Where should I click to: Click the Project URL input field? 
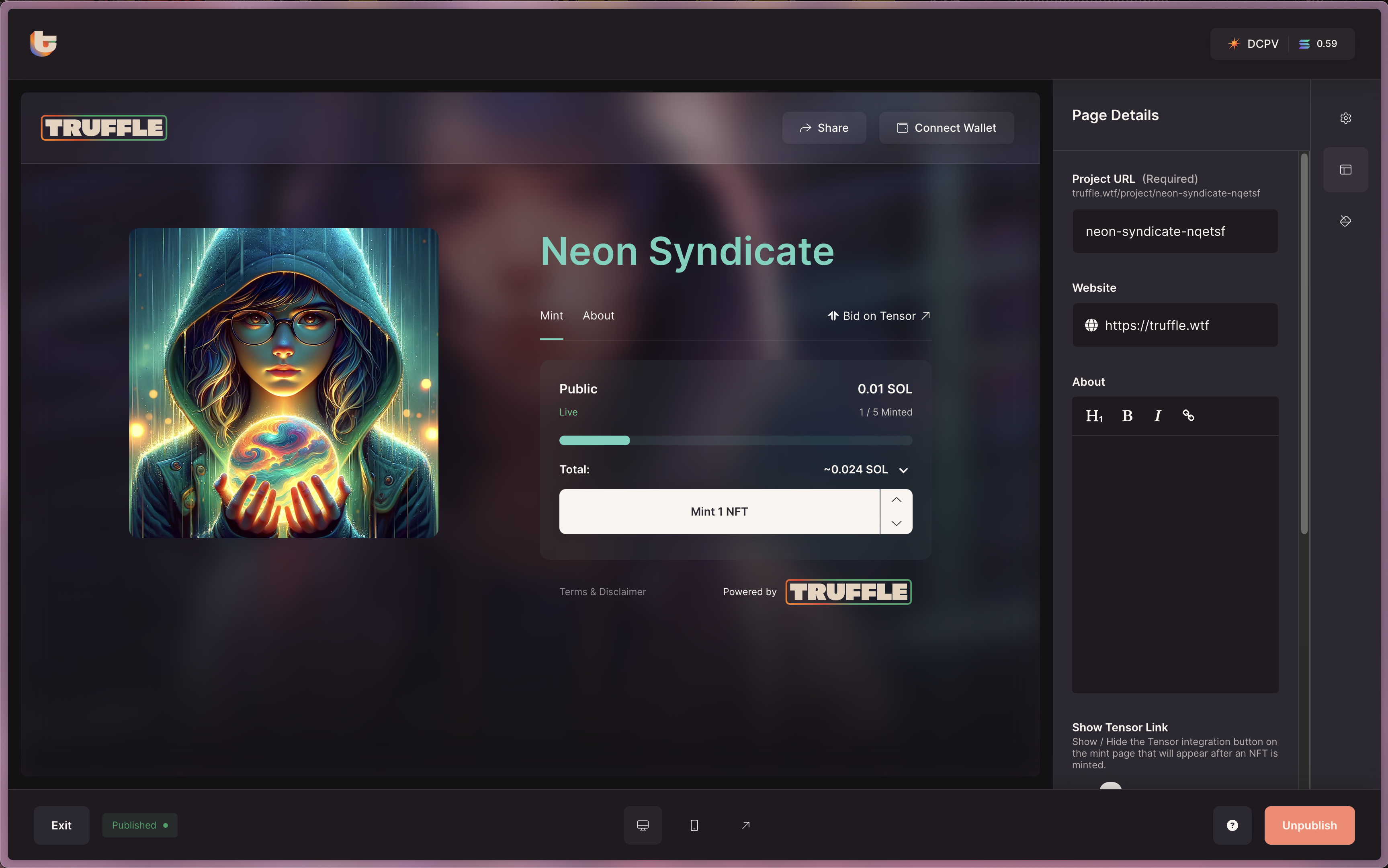(1175, 231)
